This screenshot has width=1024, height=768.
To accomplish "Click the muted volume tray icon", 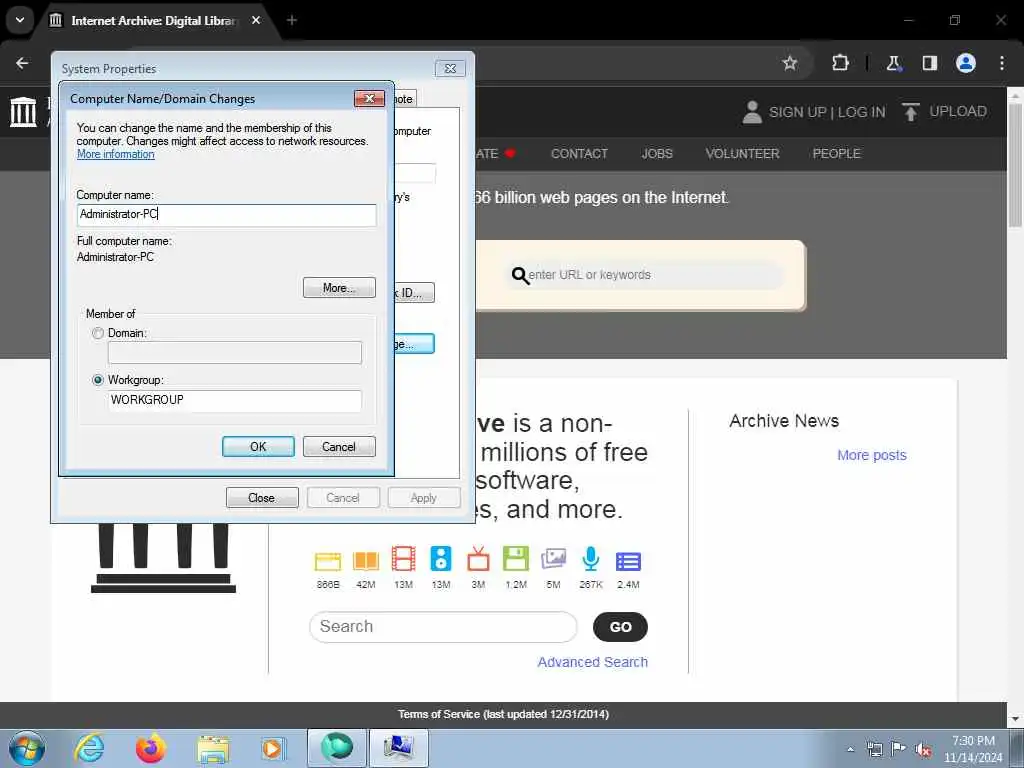I will 923,750.
